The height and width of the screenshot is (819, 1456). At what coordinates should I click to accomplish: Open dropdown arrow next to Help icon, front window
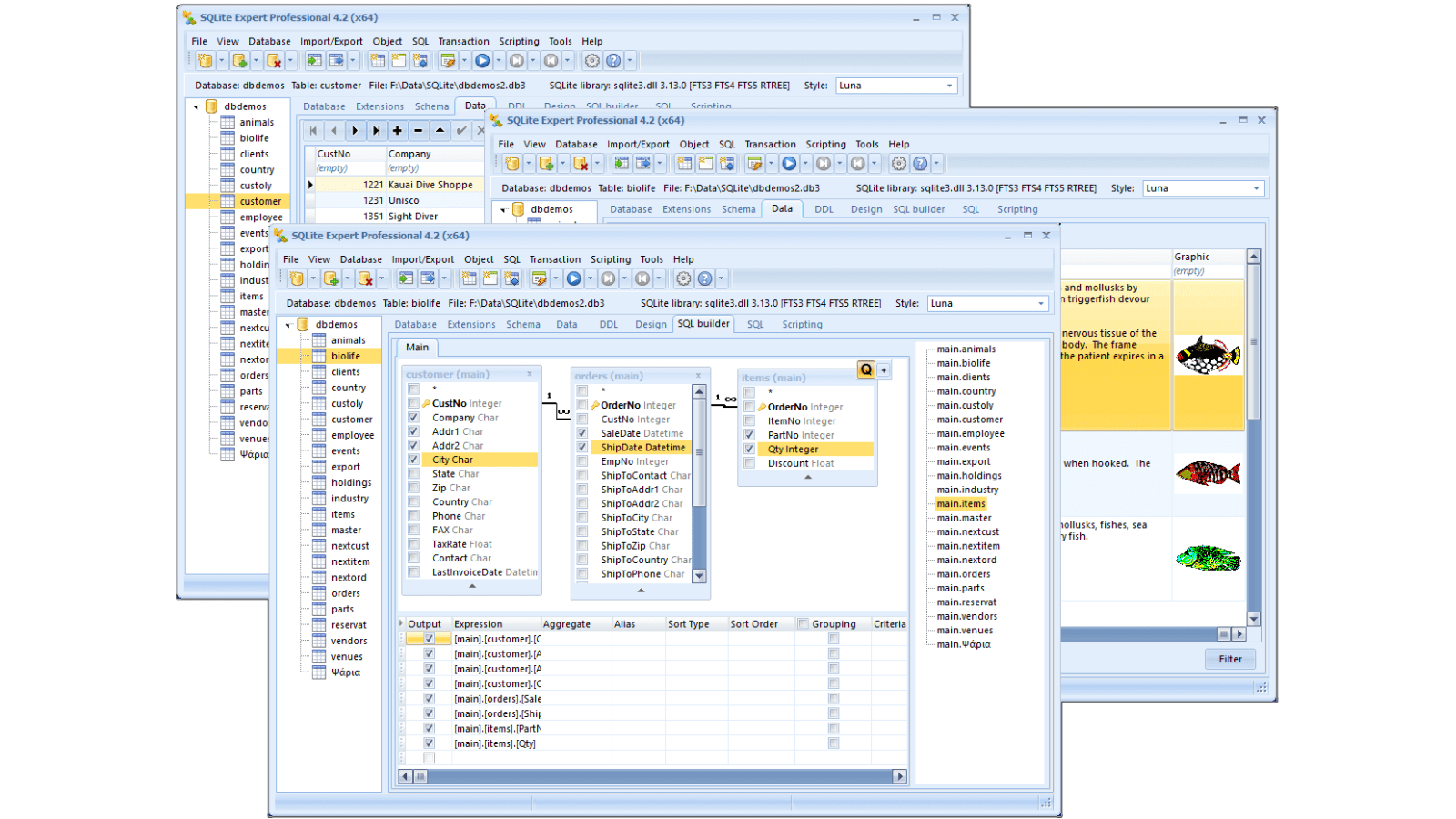tap(721, 278)
